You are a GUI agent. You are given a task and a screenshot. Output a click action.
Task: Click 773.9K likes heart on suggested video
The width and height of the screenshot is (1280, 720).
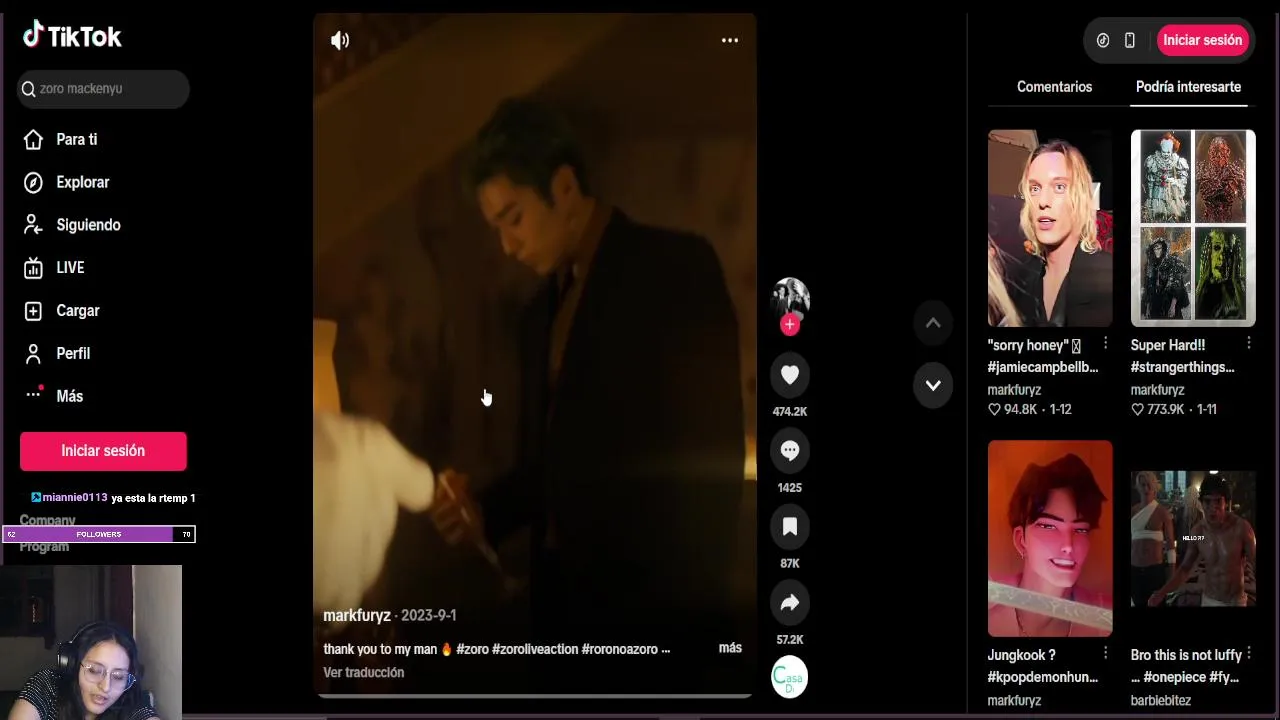pos(1137,410)
